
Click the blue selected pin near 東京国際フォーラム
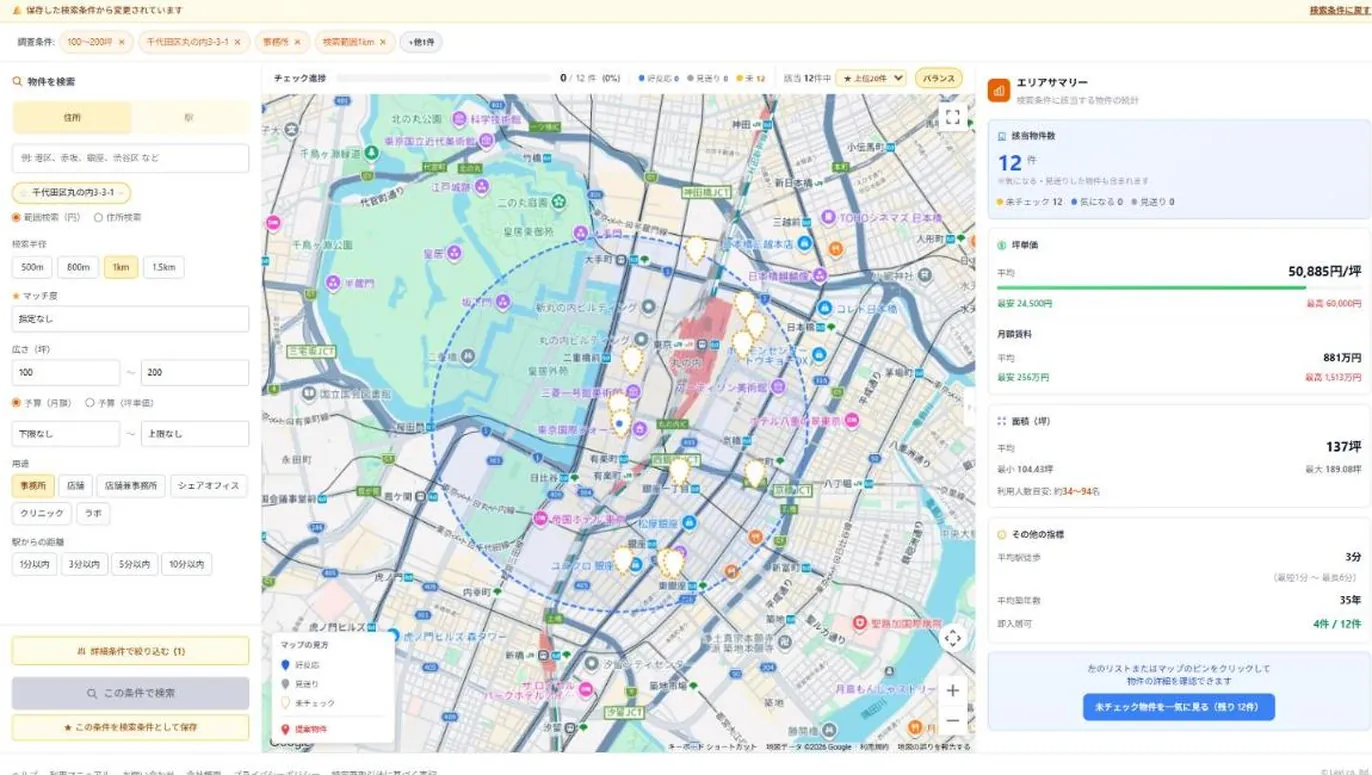point(619,424)
